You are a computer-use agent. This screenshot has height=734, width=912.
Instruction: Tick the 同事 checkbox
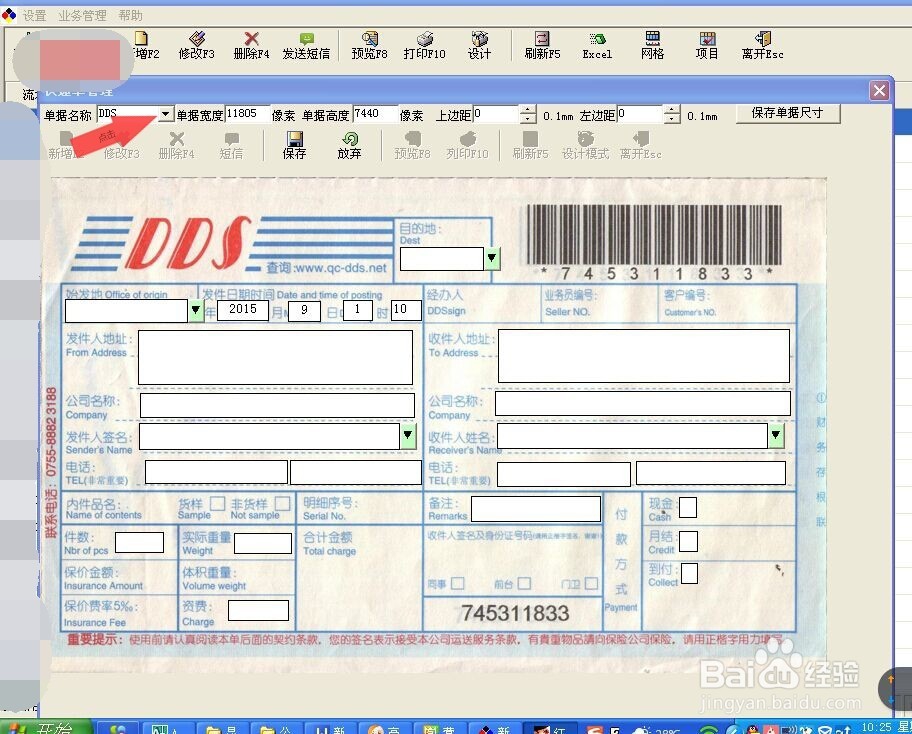[458, 583]
